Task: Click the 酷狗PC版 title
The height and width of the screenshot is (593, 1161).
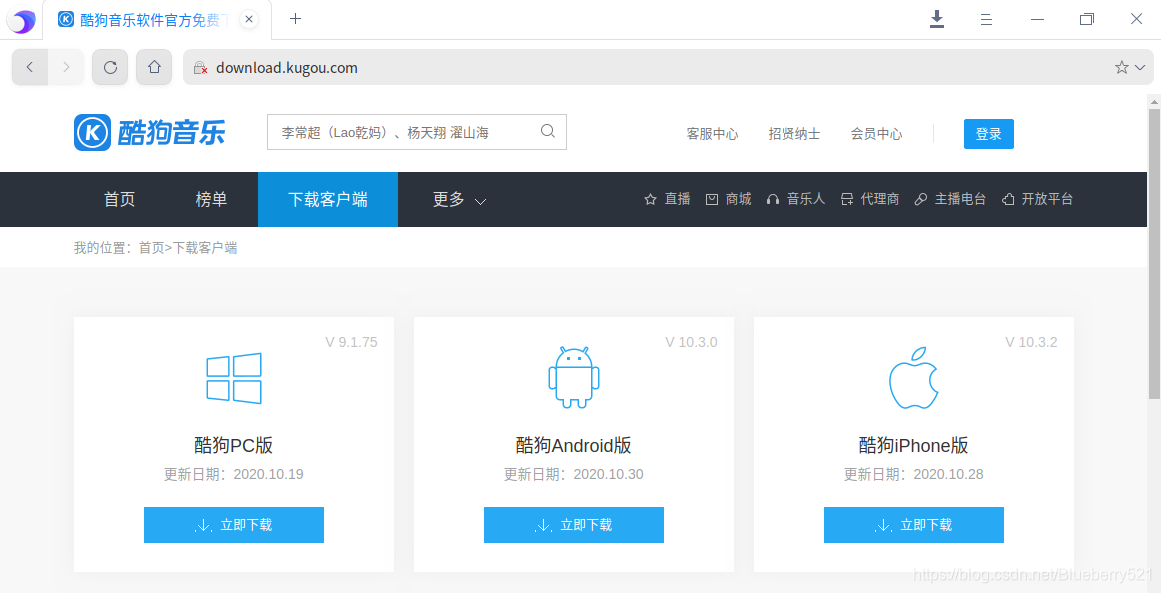Action: click(x=234, y=446)
